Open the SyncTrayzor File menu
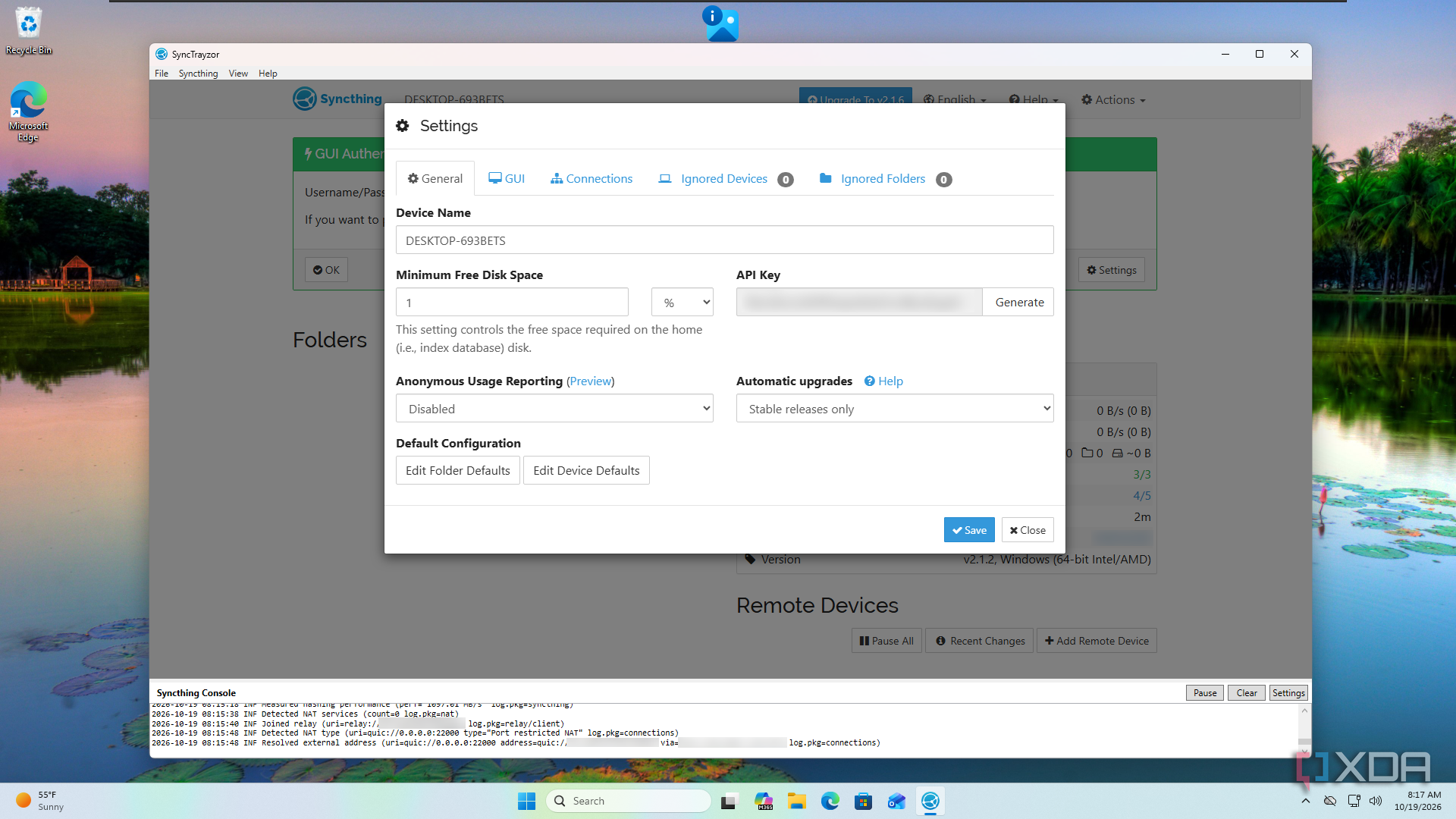1456x819 pixels. click(x=162, y=74)
